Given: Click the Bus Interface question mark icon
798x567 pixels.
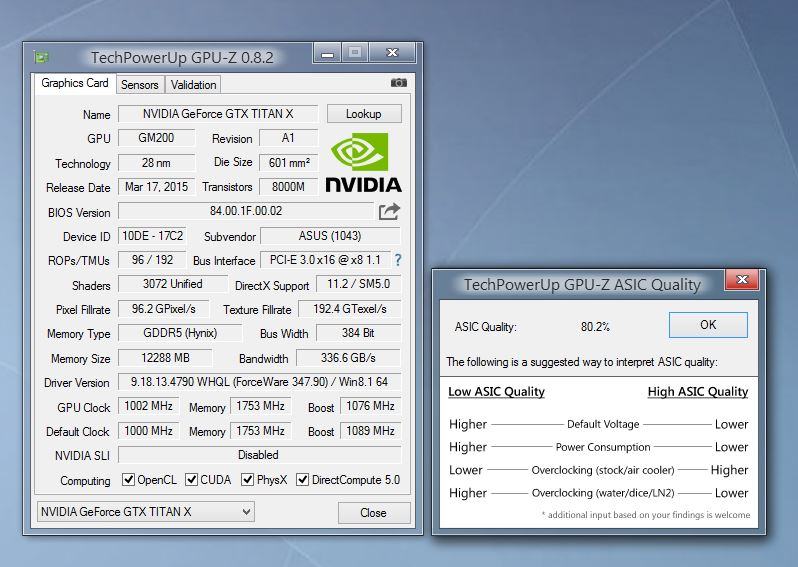Looking at the screenshot, I should tap(397, 260).
